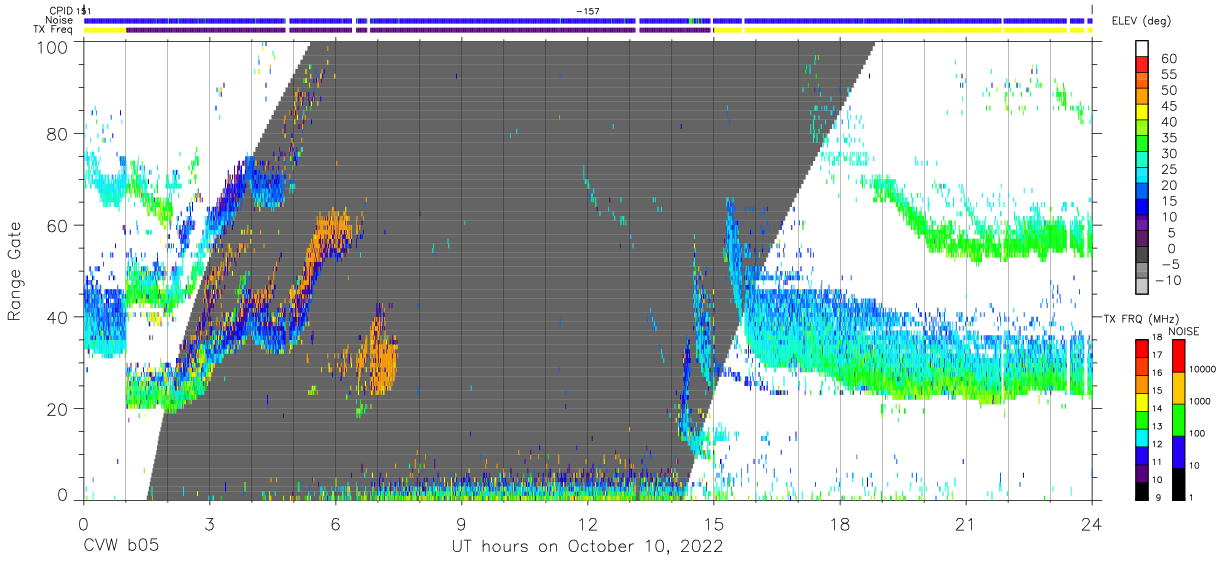Click the 40 tick on Range Gate axis
Viewport: 1228px width, 567px height.
tap(58, 318)
